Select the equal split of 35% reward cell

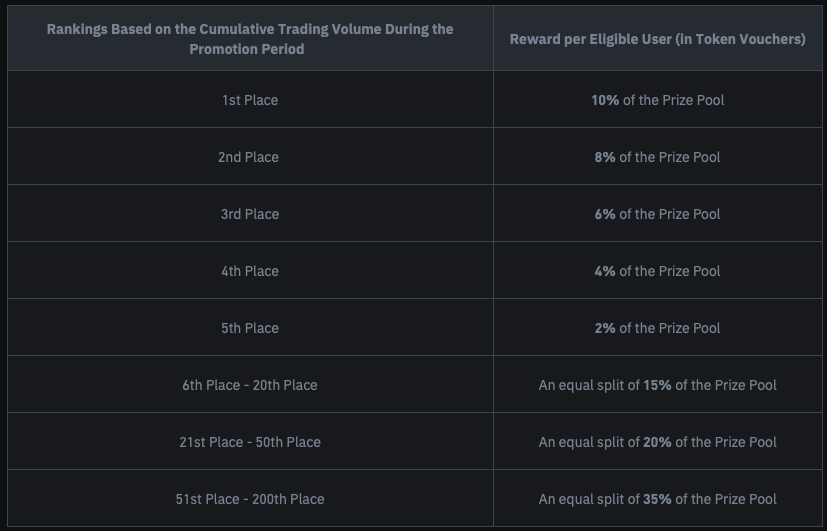[x=657, y=499]
